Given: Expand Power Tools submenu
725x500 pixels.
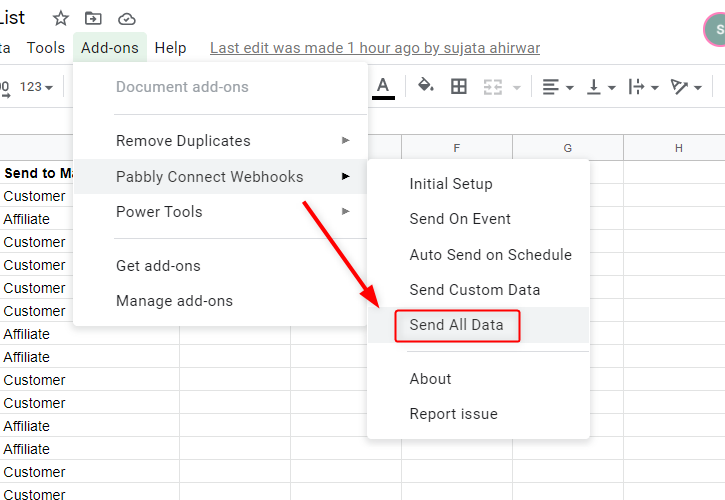Looking at the screenshot, I should 221,212.
